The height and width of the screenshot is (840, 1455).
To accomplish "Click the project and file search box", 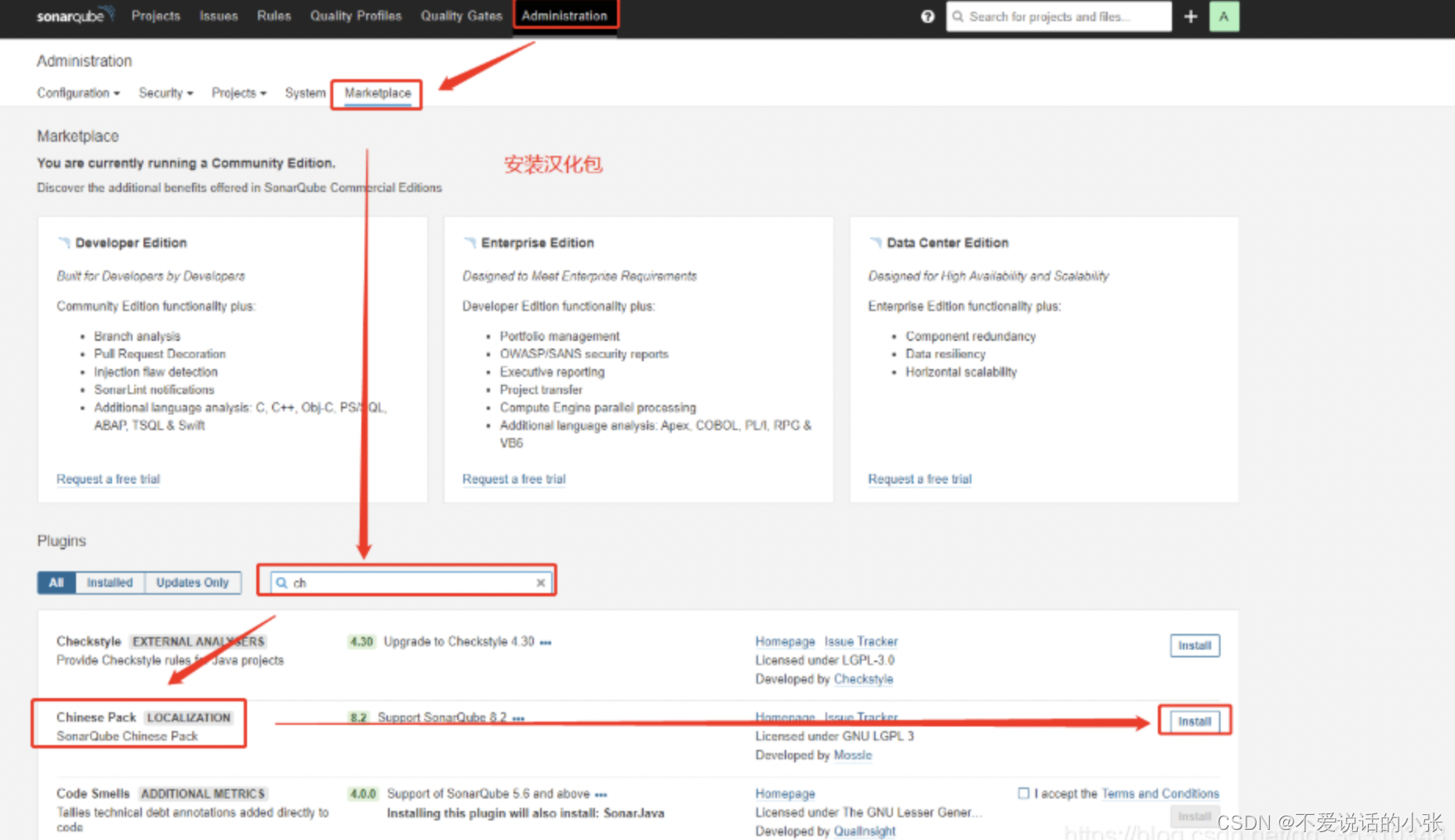I will pyautogui.click(x=1058, y=16).
